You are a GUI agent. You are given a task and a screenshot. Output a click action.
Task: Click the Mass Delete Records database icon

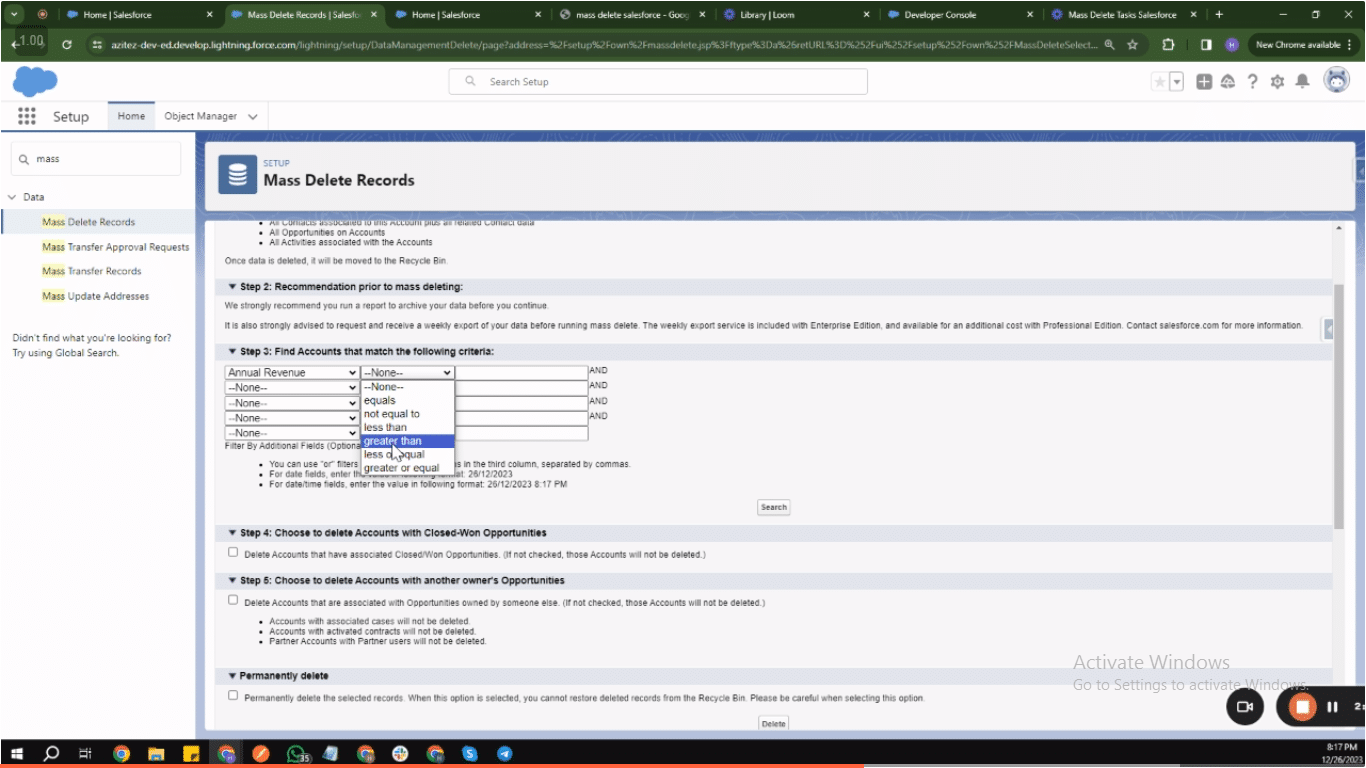(x=238, y=174)
